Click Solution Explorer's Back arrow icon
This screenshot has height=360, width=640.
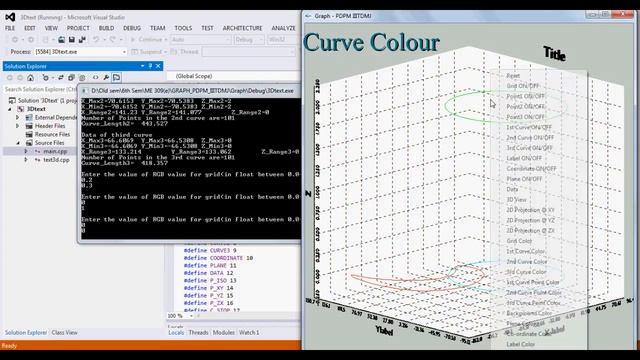point(10,78)
